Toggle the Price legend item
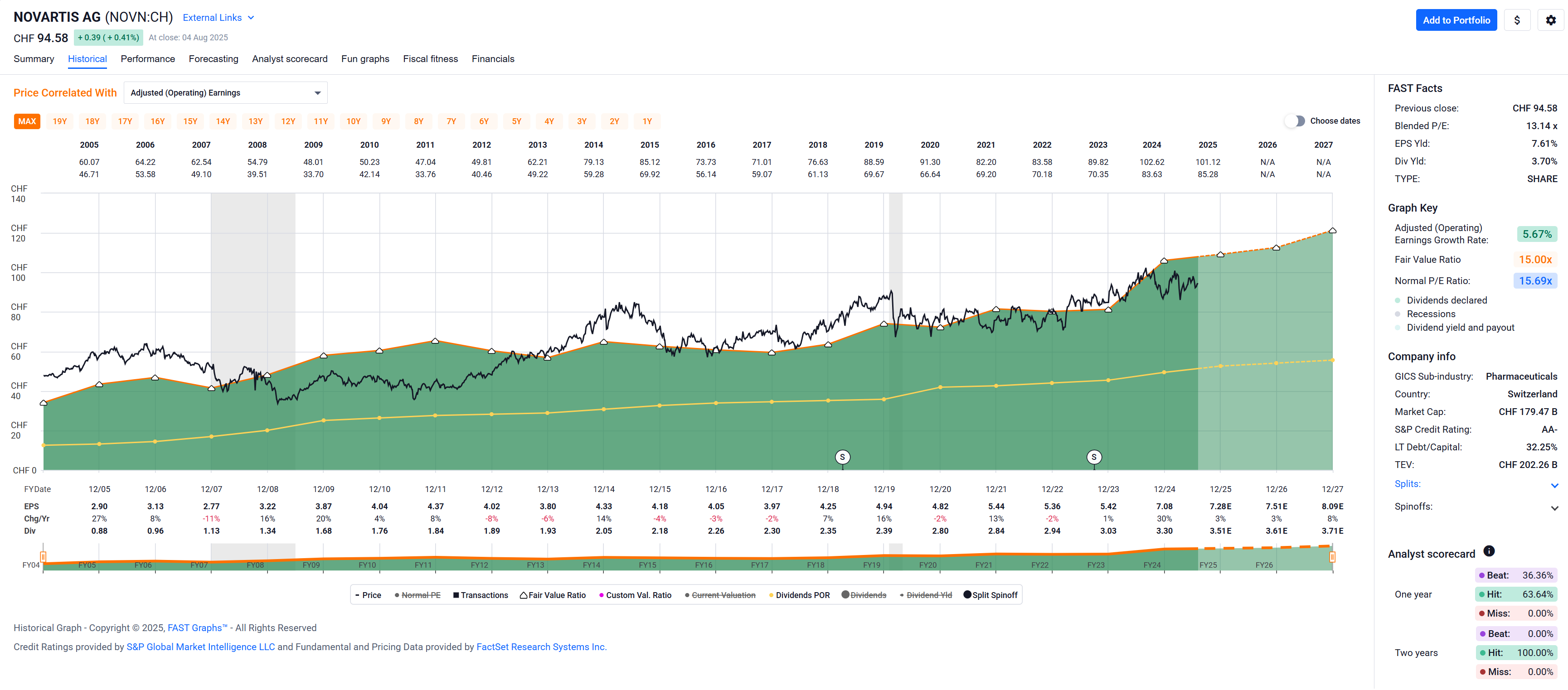 coord(368,595)
